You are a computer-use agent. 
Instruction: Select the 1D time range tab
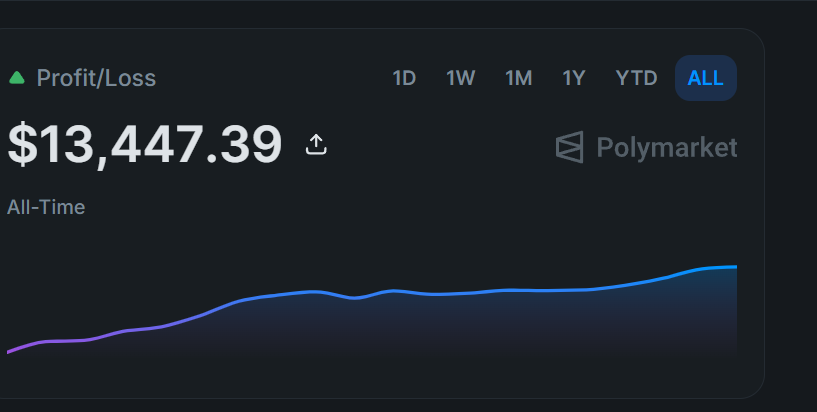coord(404,78)
